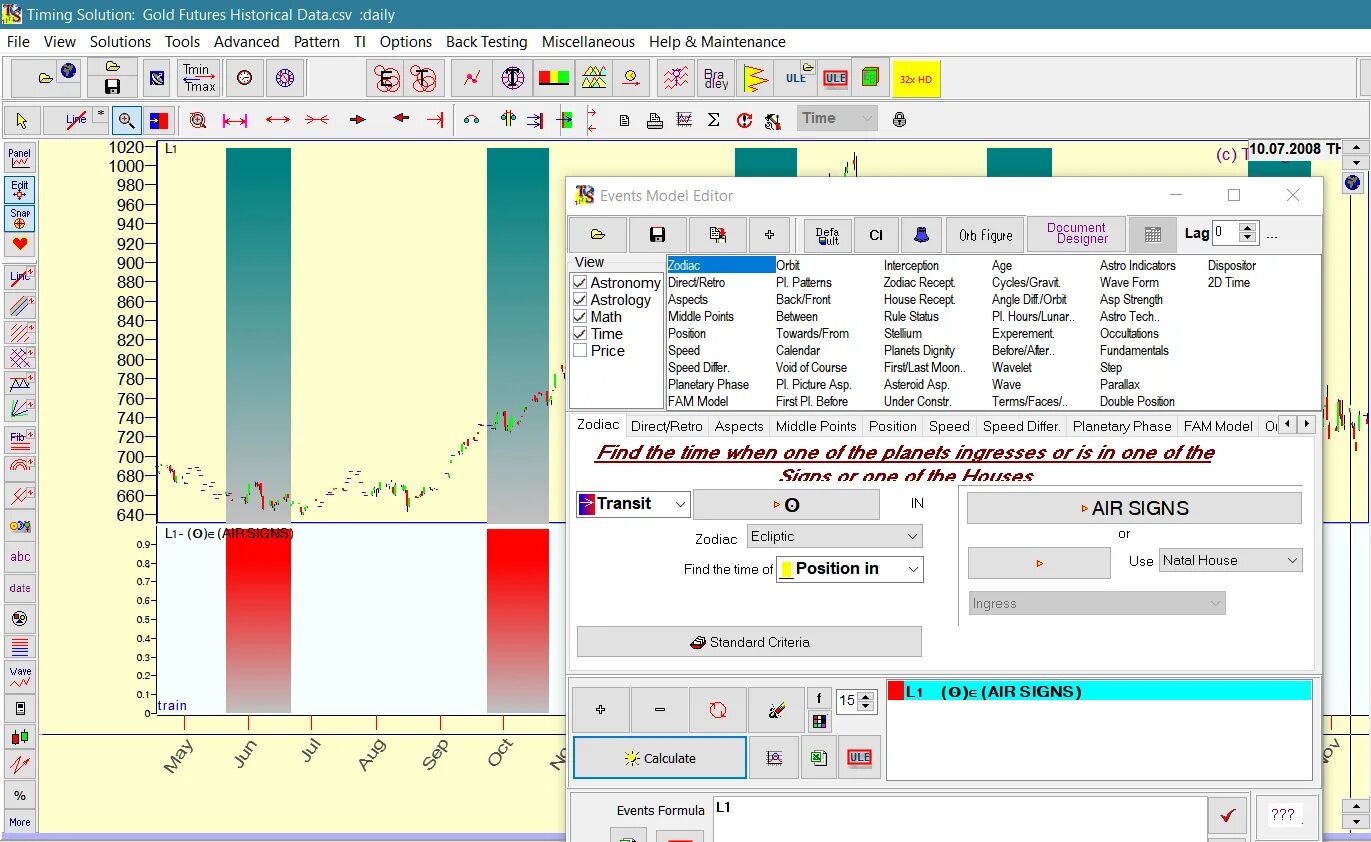Click the save icon in Events Model Editor

[657, 235]
